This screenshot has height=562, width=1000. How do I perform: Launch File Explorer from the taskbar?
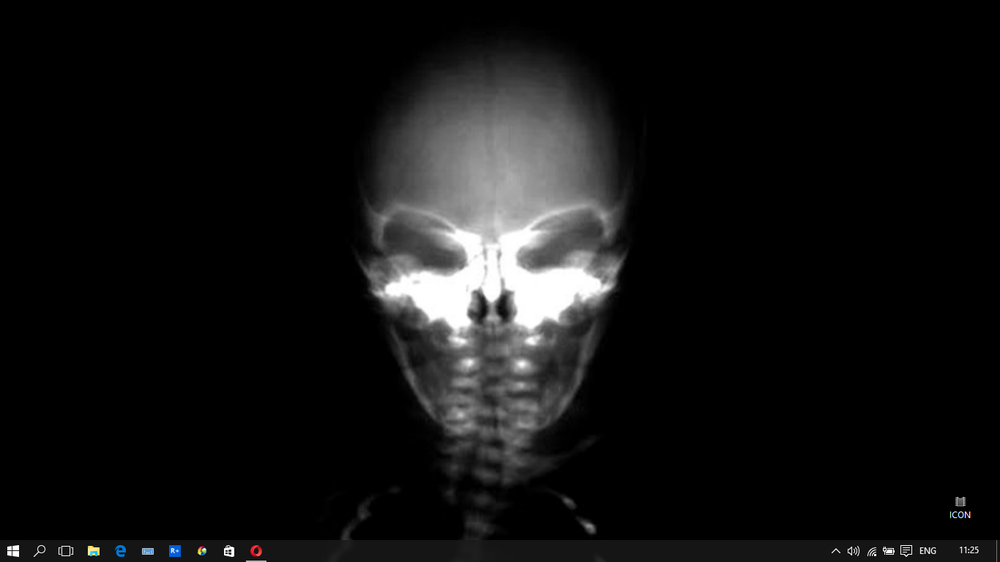point(94,551)
